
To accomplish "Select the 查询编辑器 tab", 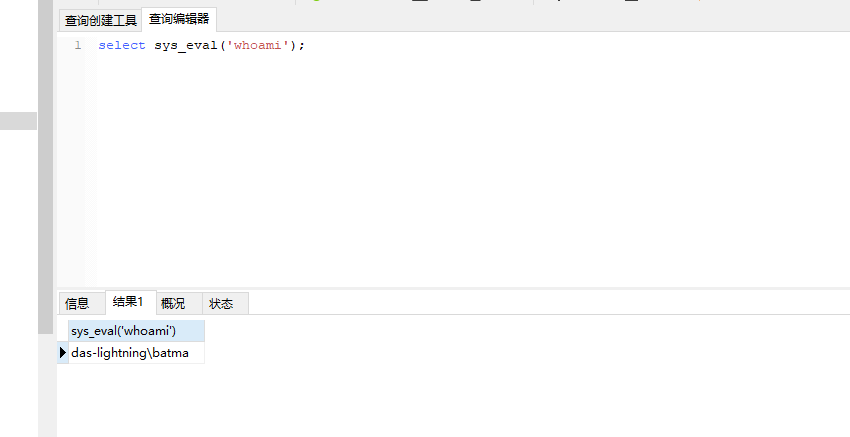I will [179, 19].
